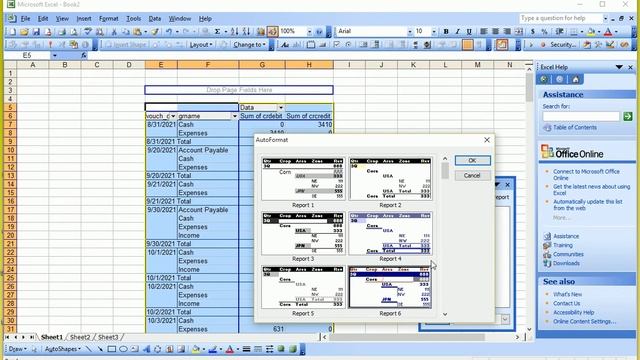Click the Align Left icon

pos(484,31)
